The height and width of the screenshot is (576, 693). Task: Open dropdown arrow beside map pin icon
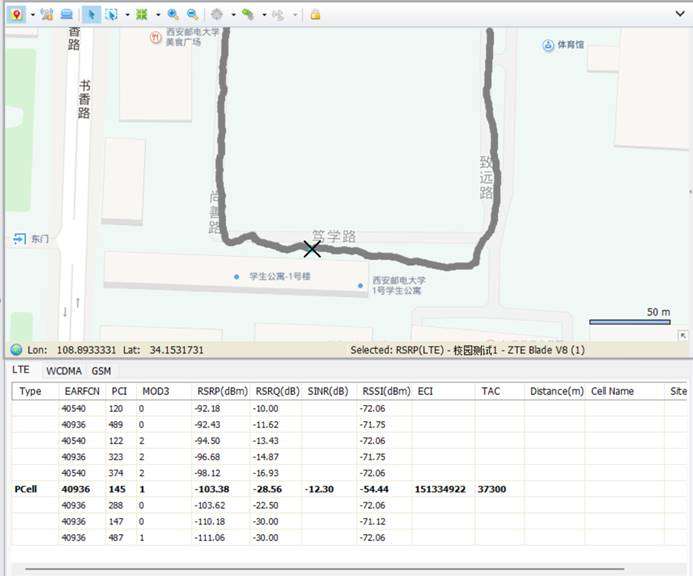click(x=32, y=15)
